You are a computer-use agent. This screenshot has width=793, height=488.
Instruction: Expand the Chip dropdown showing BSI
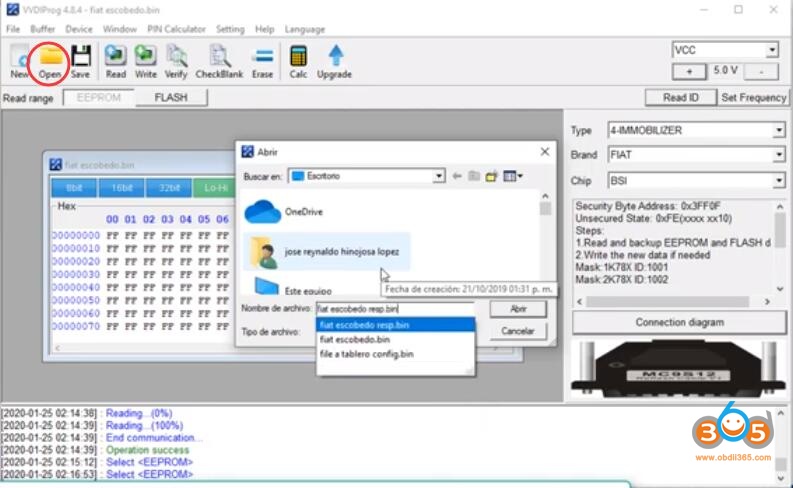coord(778,181)
